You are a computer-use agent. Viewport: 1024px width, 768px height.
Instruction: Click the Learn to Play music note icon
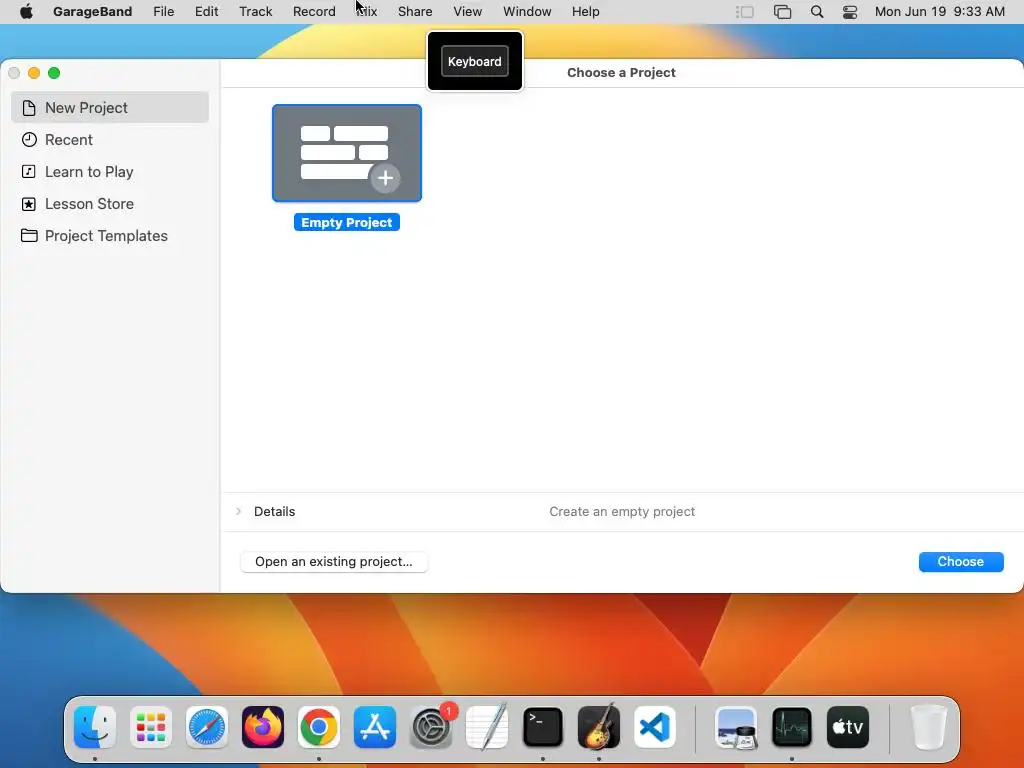(x=29, y=172)
